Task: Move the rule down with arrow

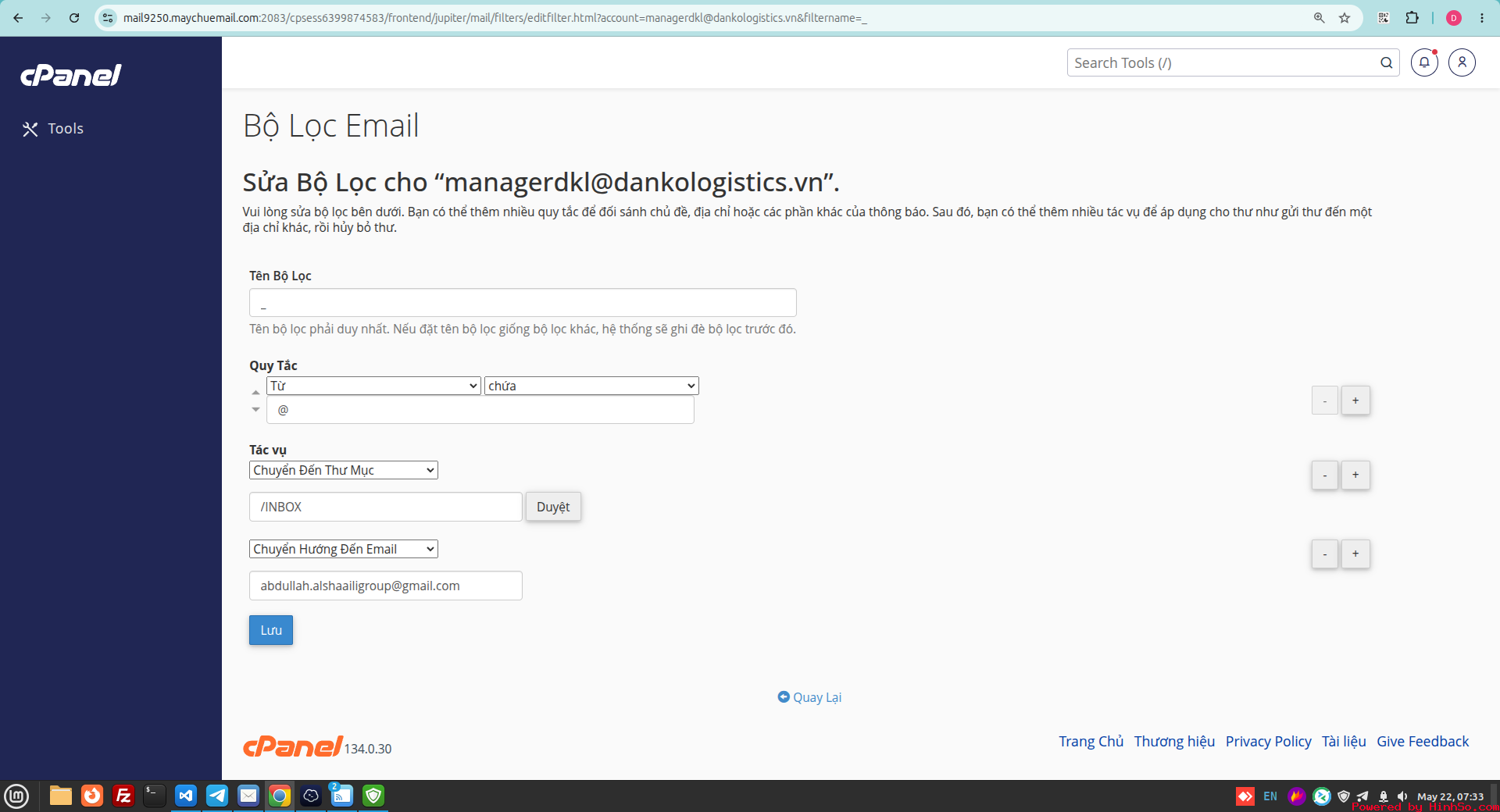Action: (x=255, y=409)
